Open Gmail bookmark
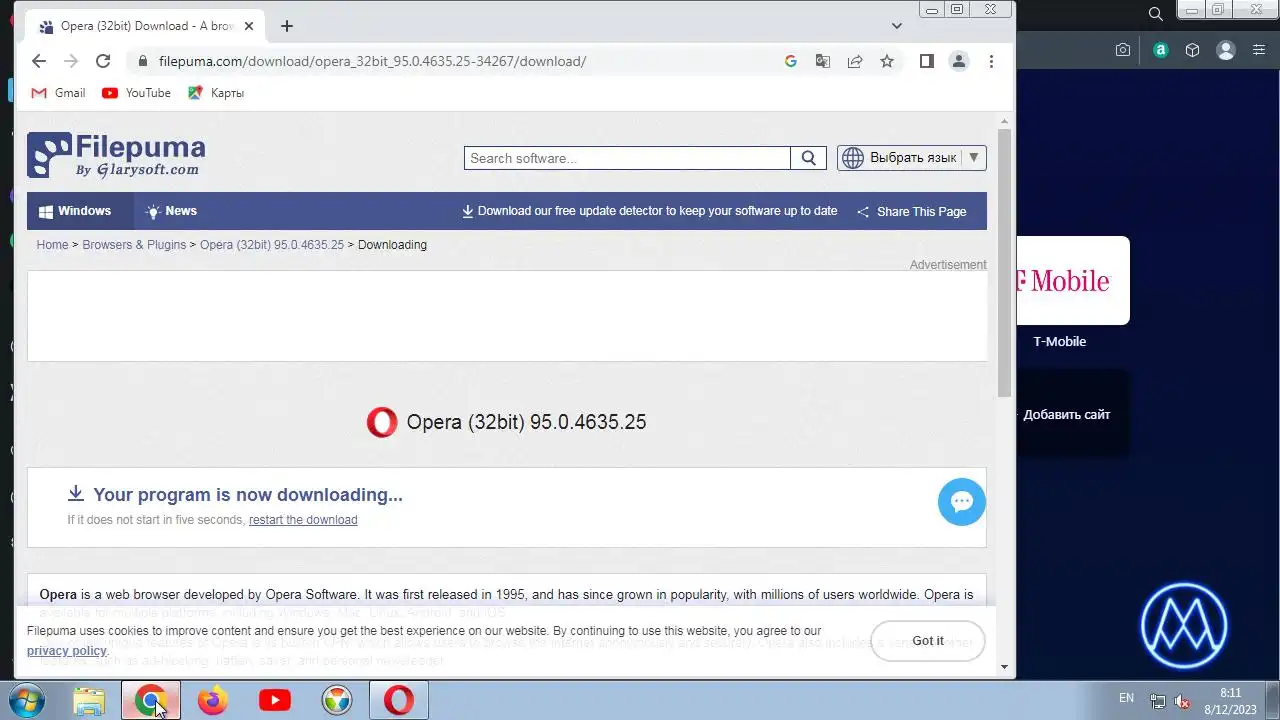1280x720 pixels. [x=58, y=93]
